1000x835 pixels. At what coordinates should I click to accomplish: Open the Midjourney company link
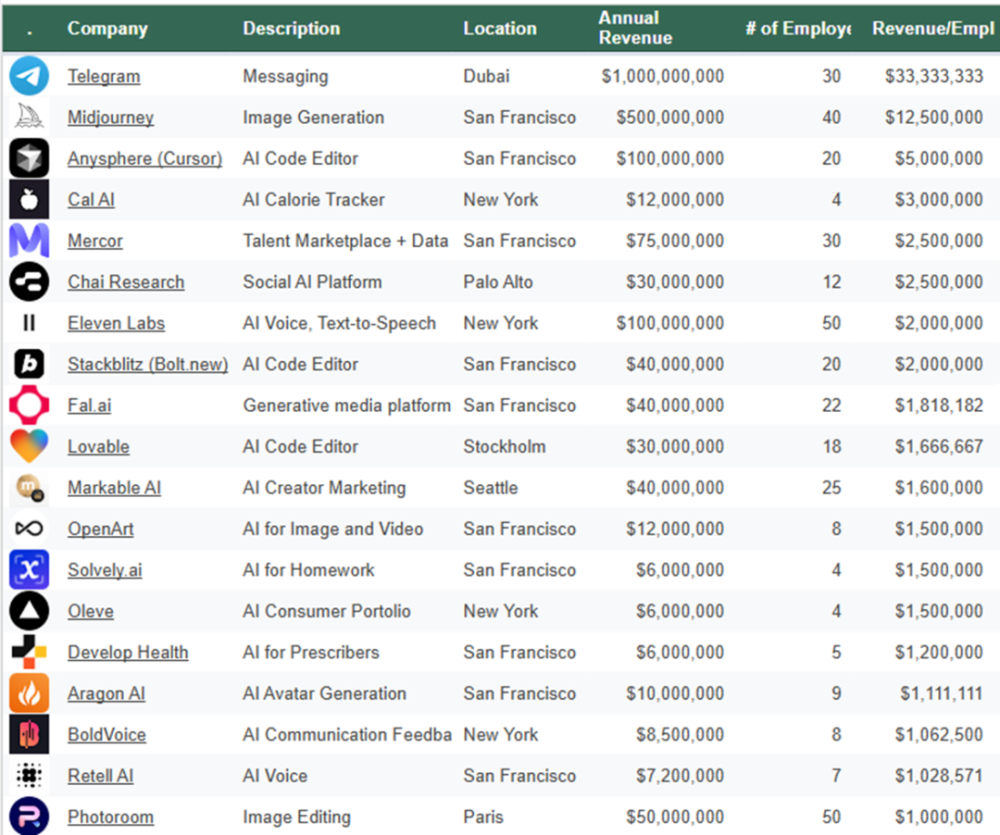coord(110,117)
